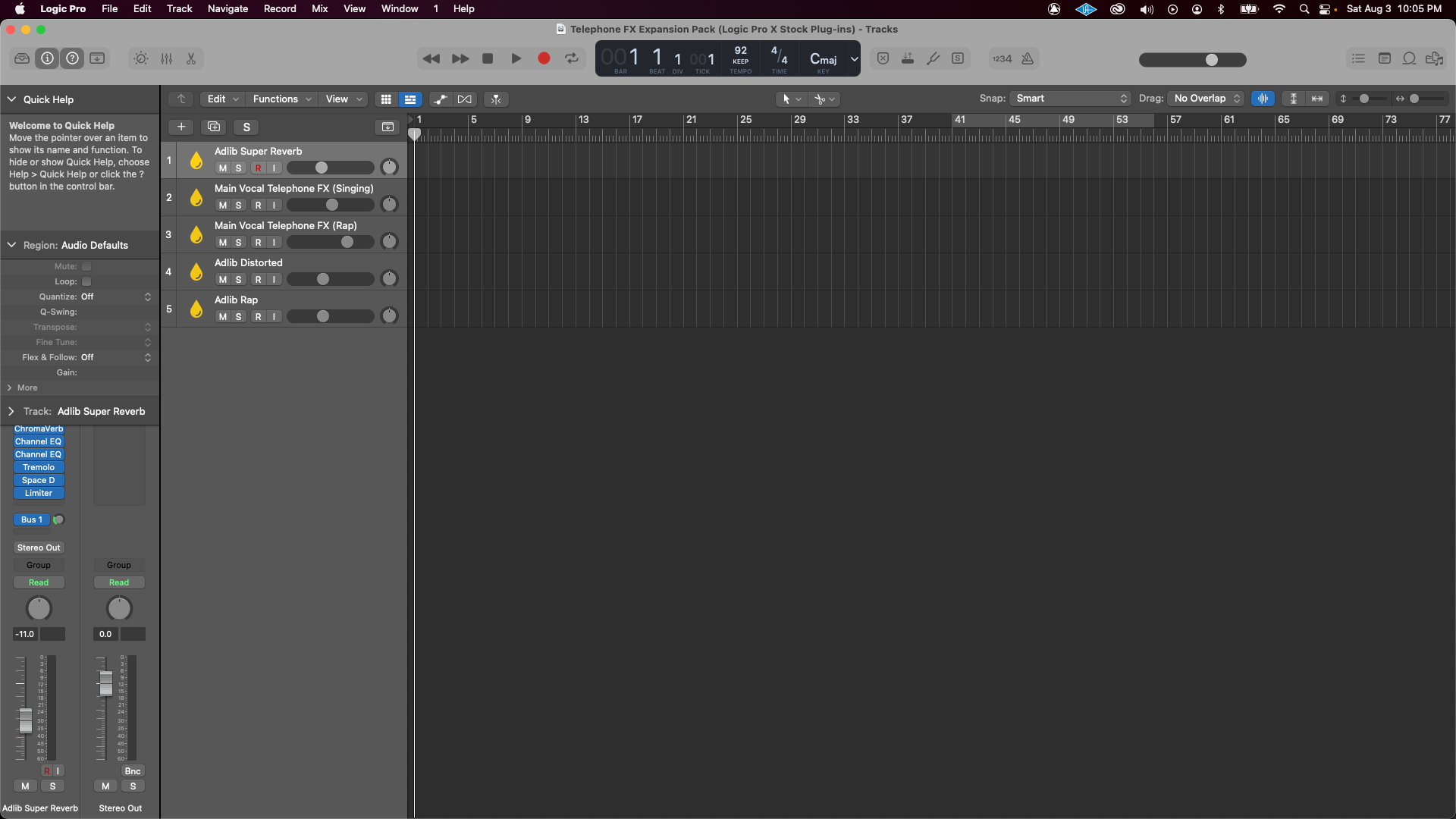Toggle Cycle mode in the control bar
Viewport: 1456px width, 819px height.
tap(572, 58)
